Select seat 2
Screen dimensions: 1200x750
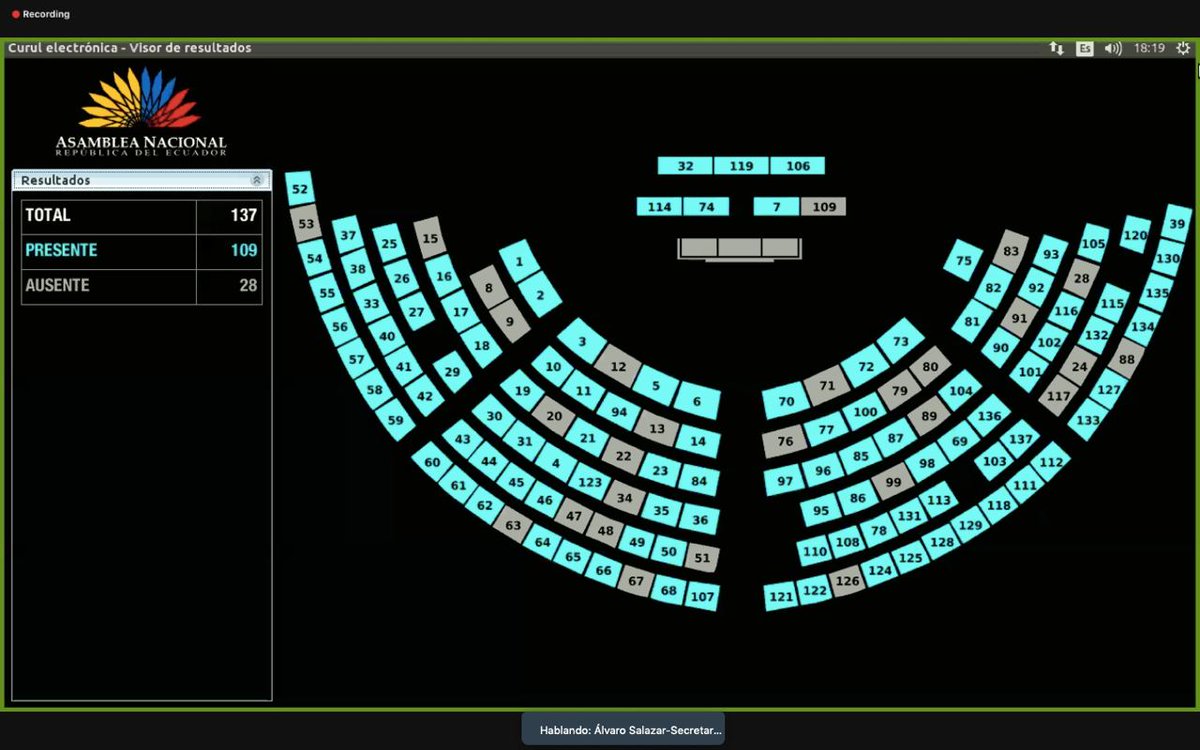(x=540, y=294)
